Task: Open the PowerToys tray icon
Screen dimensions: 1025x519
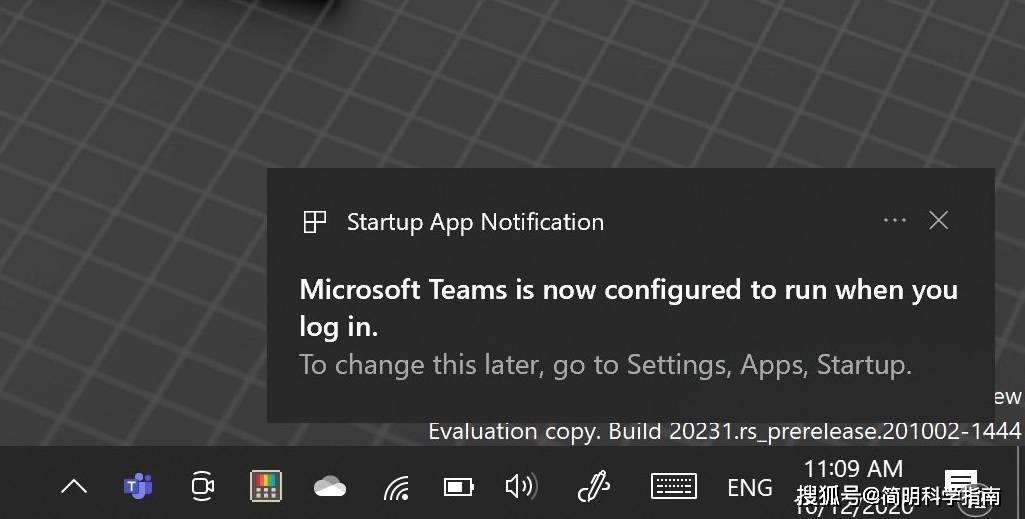Action: pyautogui.click(x=266, y=486)
